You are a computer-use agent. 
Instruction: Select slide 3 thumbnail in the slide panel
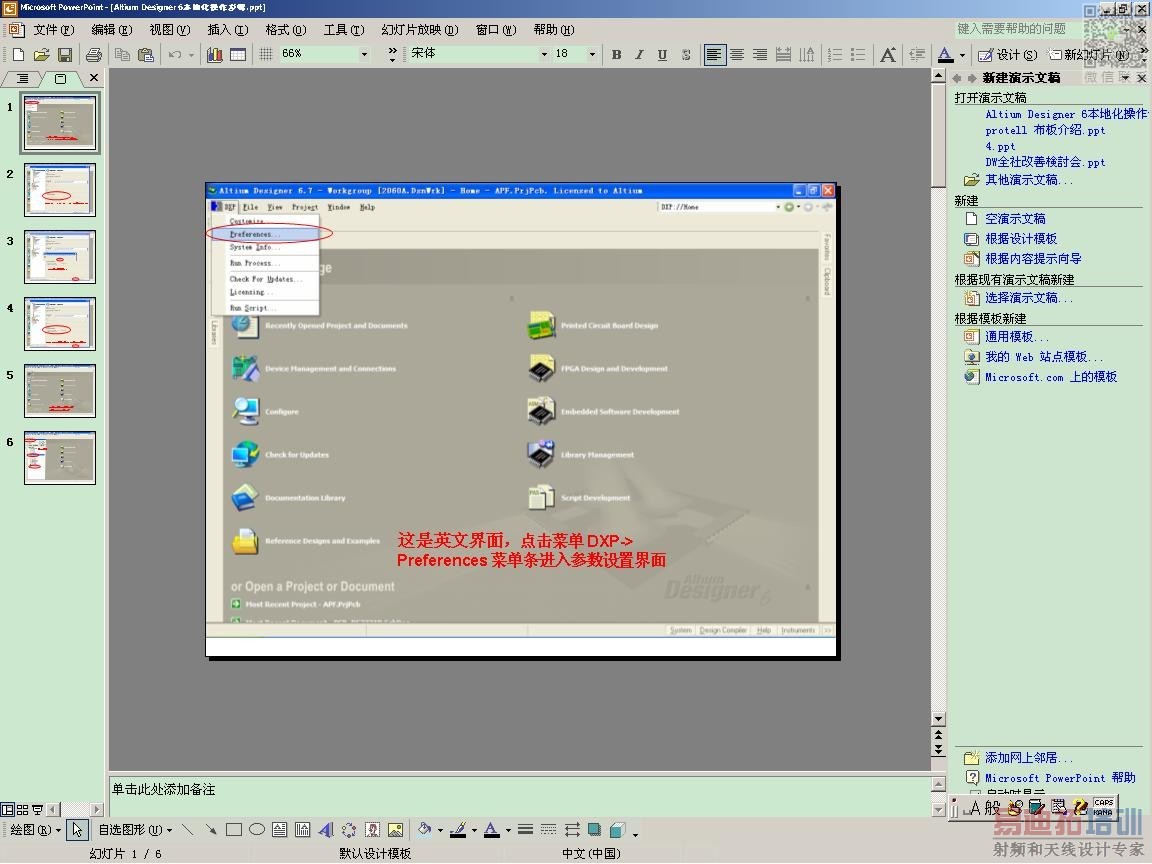pos(60,257)
